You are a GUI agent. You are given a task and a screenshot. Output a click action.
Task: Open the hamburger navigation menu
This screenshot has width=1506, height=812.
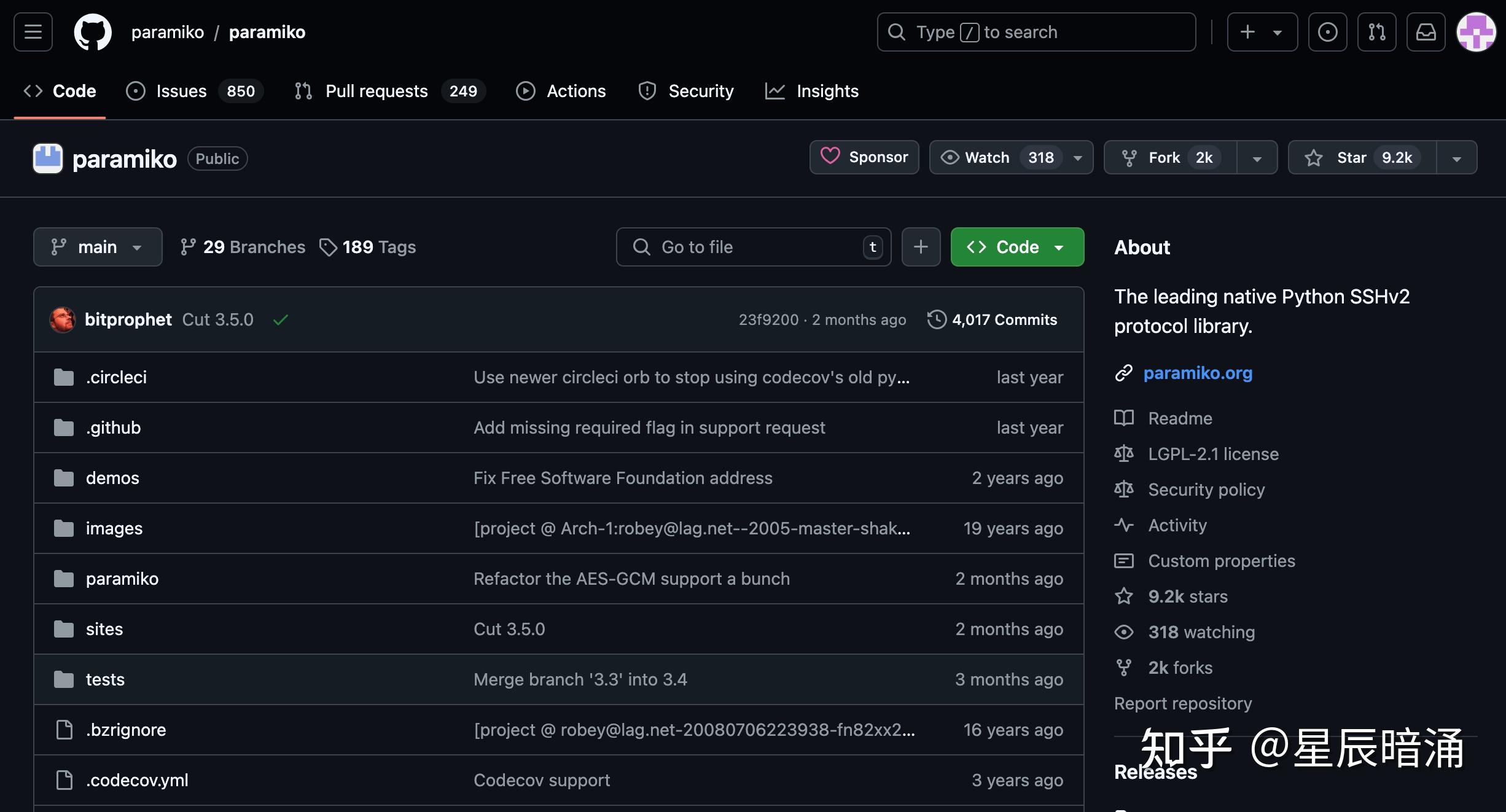(x=33, y=32)
